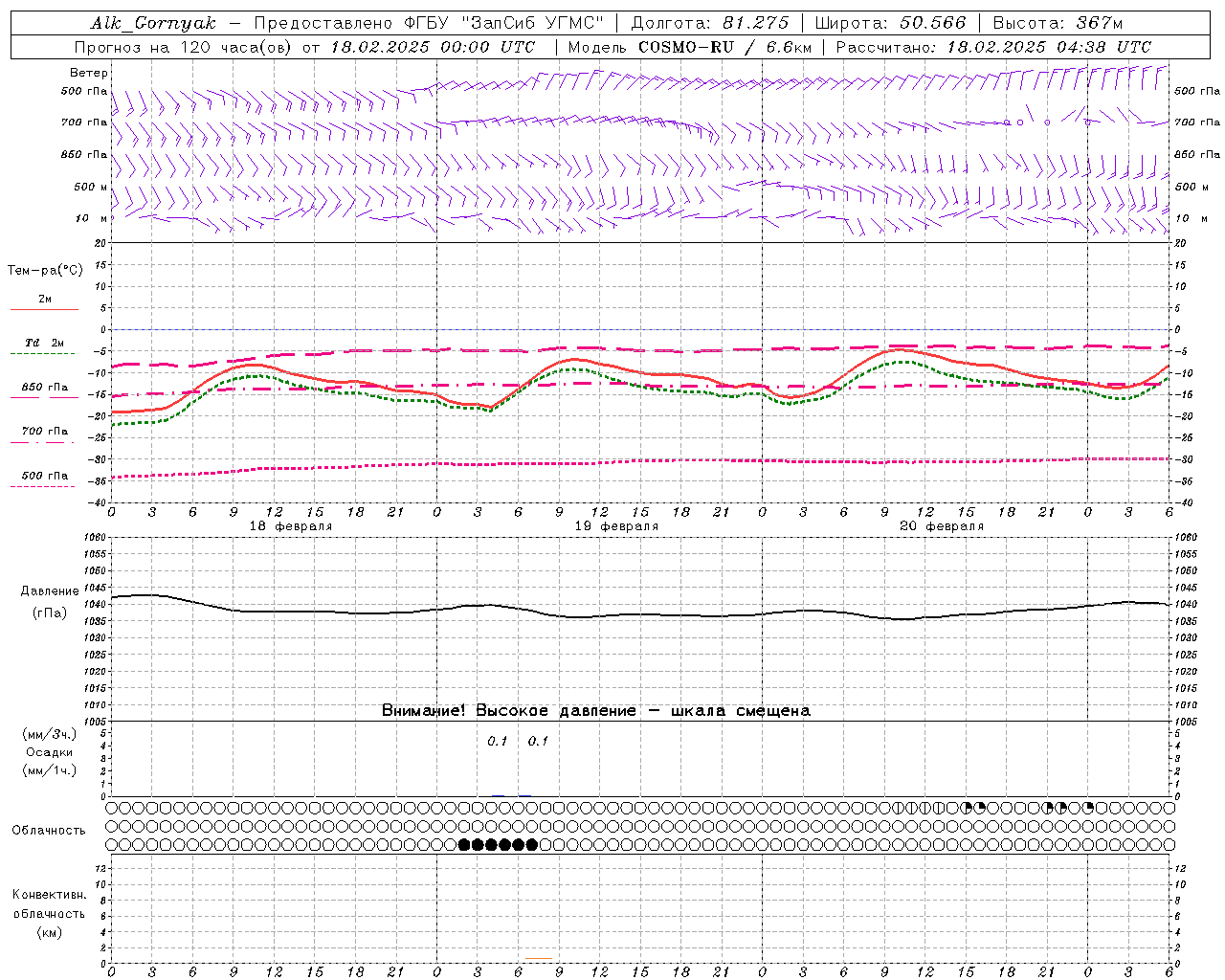Click the station name Alk_Gornyak in the header

[x=153, y=23]
